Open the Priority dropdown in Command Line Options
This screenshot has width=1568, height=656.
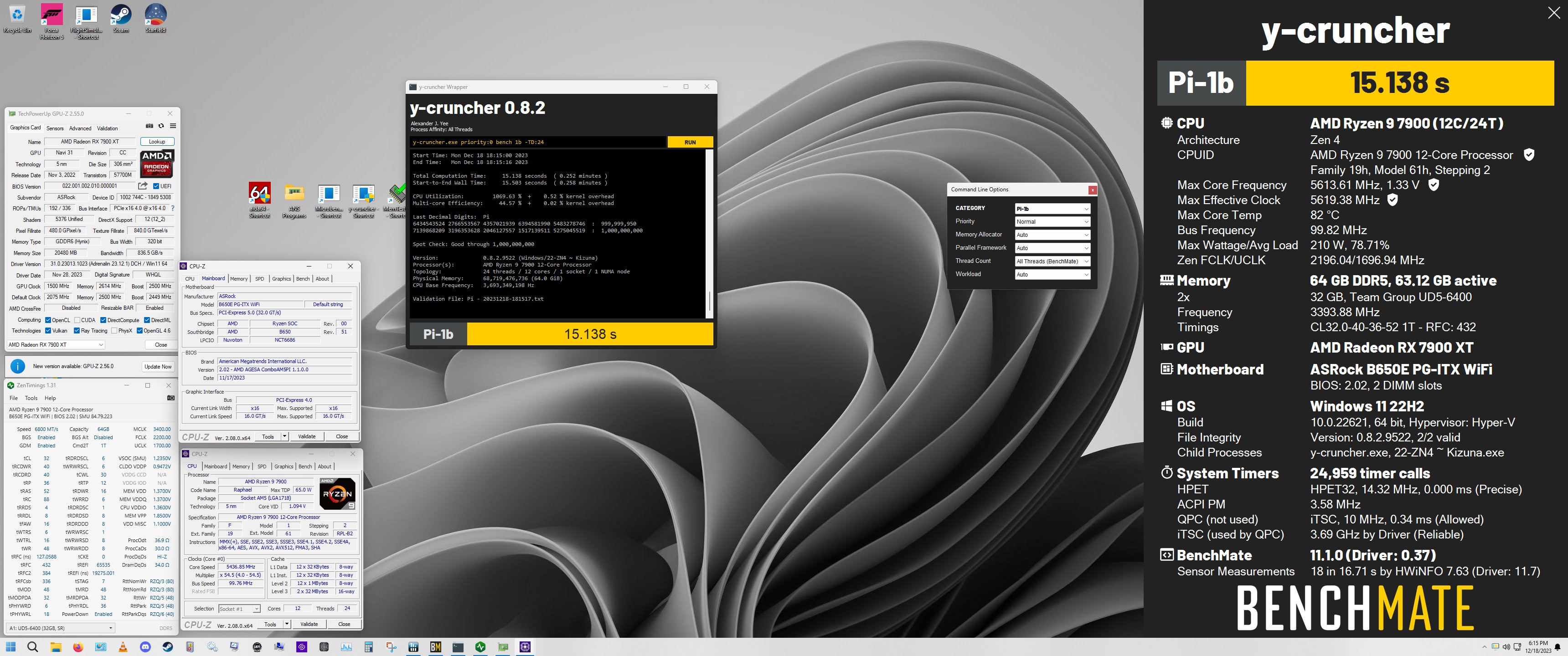coord(1052,221)
